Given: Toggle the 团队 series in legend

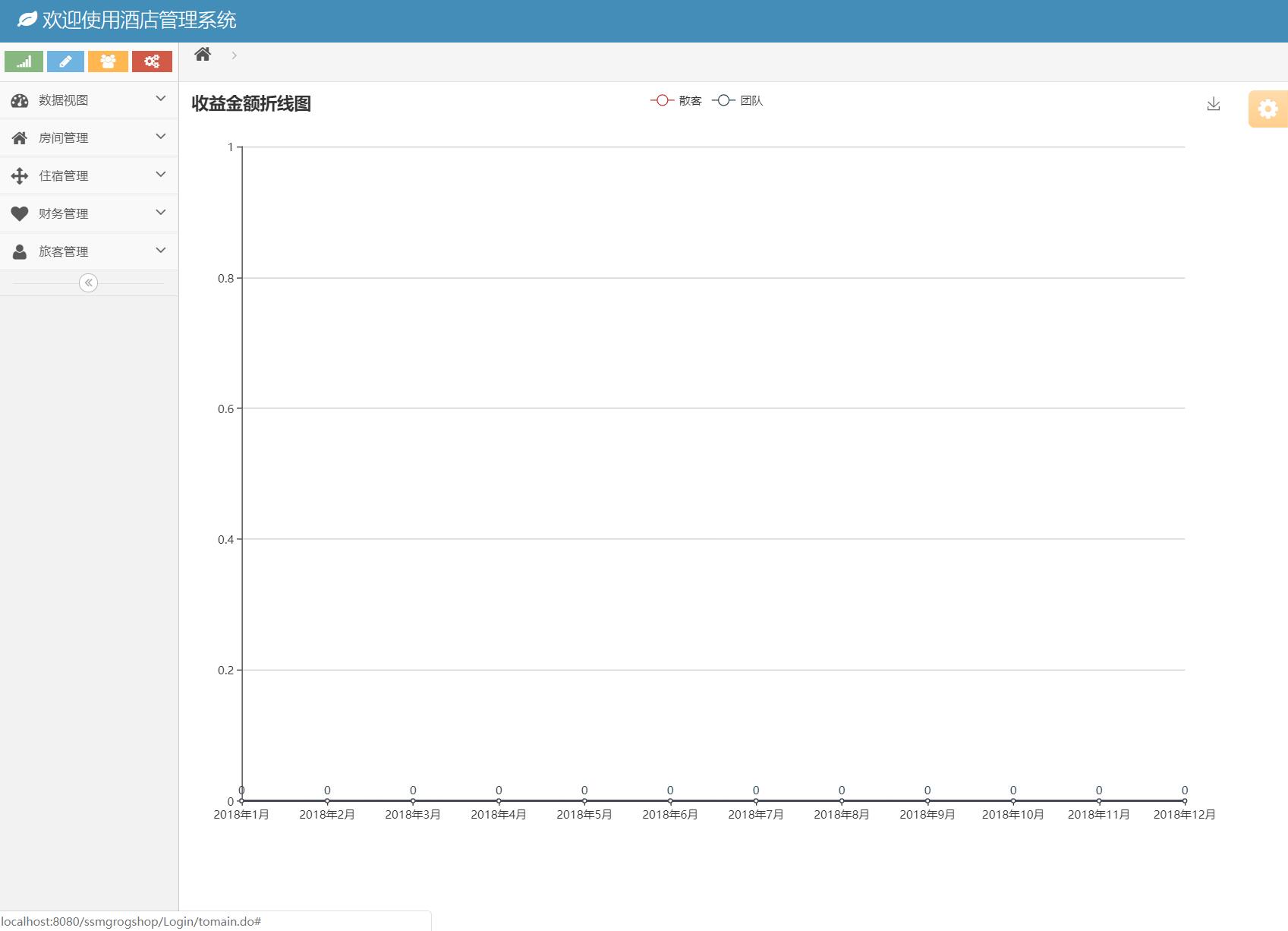Looking at the screenshot, I should pos(738,100).
